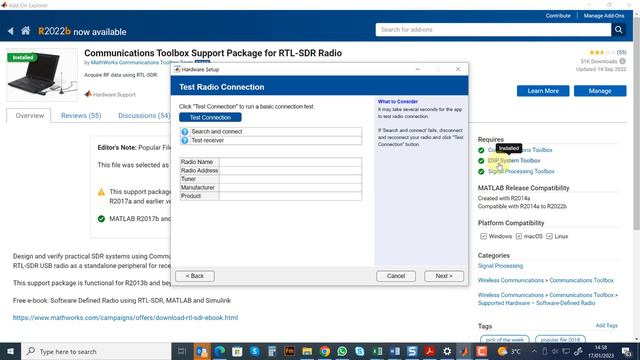The height and width of the screenshot is (360, 640).
Task: Click the Learn More button
Action: pos(543,91)
